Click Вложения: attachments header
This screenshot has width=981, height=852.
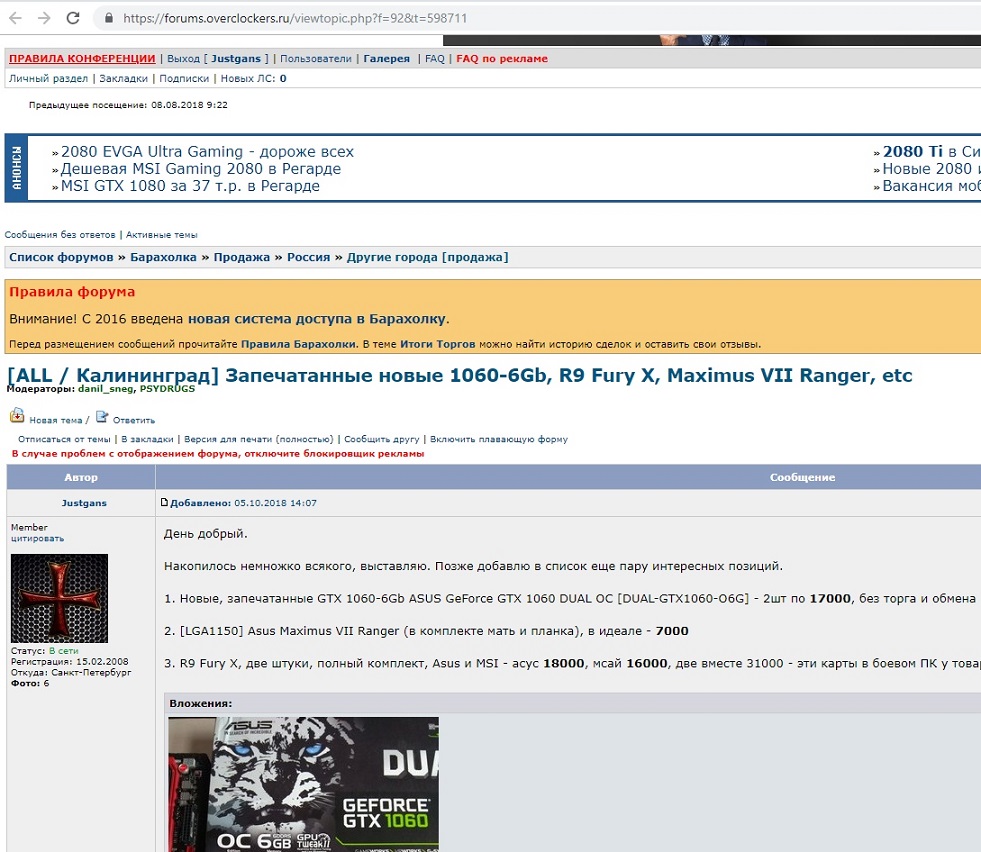[x=200, y=703]
